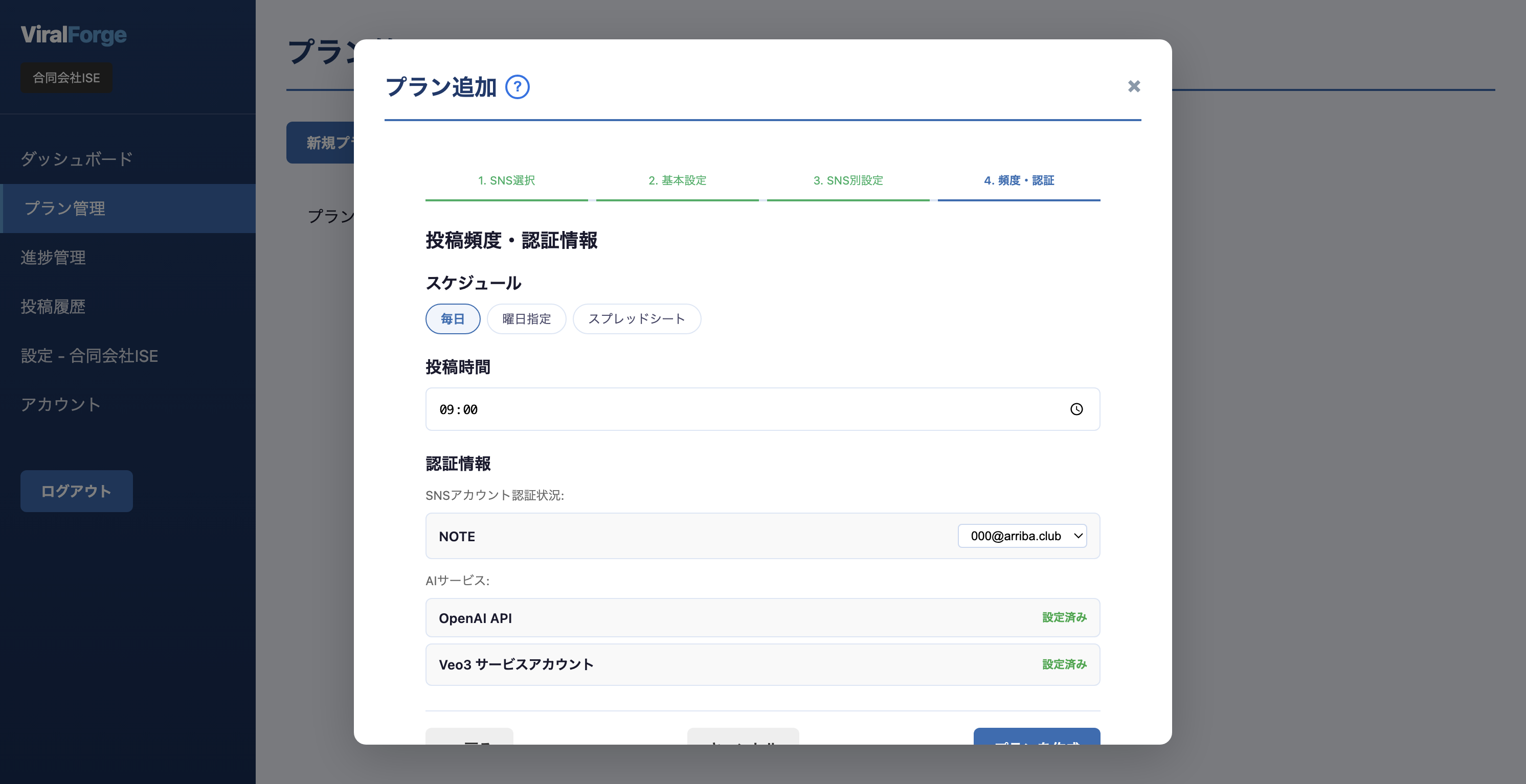Switch to the 2. 基本設定 step
This screenshot has width=1526, height=784.
tap(677, 180)
